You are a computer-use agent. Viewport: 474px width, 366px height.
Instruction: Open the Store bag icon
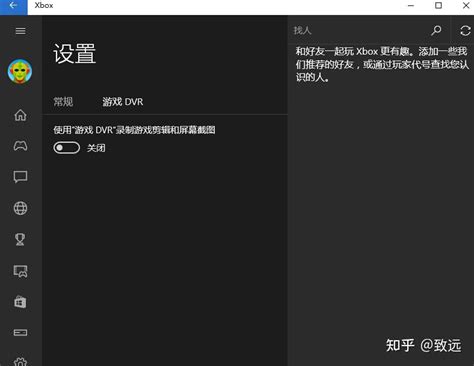[x=20, y=302]
